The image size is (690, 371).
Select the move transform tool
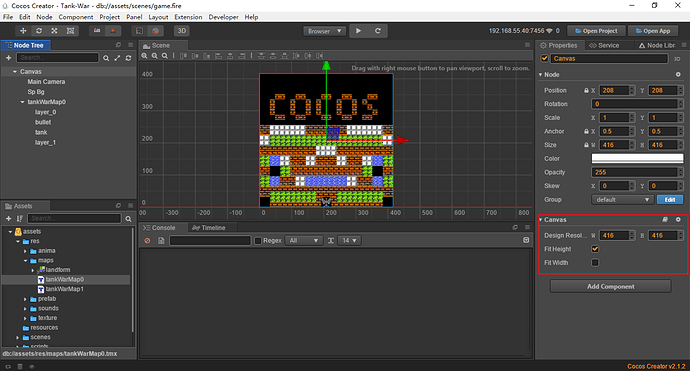pos(23,31)
